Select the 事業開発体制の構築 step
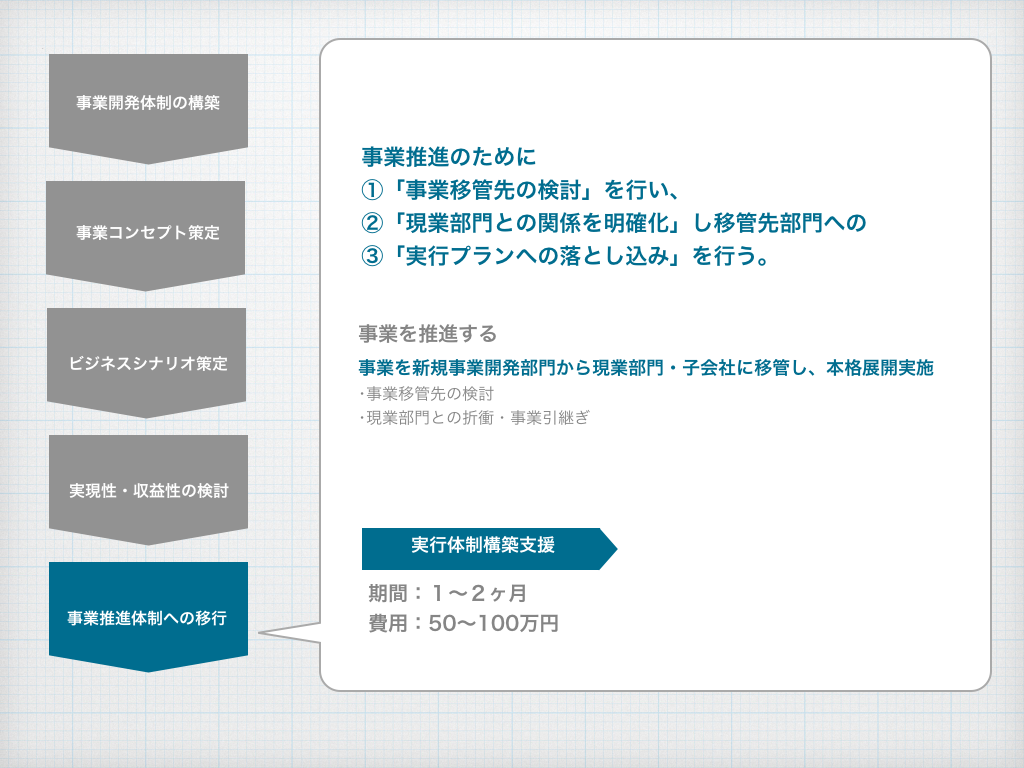Screen dimensions: 1024x768 click(148, 108)
